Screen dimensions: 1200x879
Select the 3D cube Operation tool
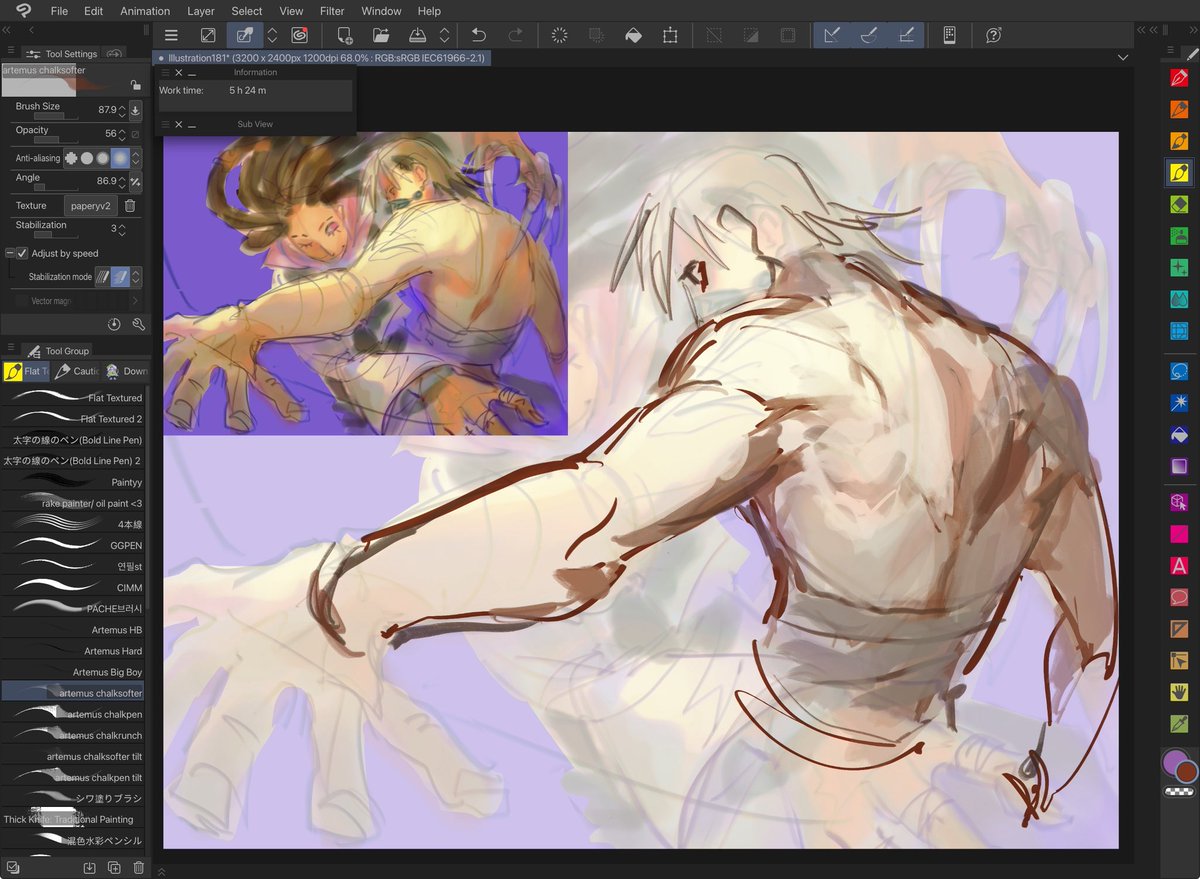1179,502
